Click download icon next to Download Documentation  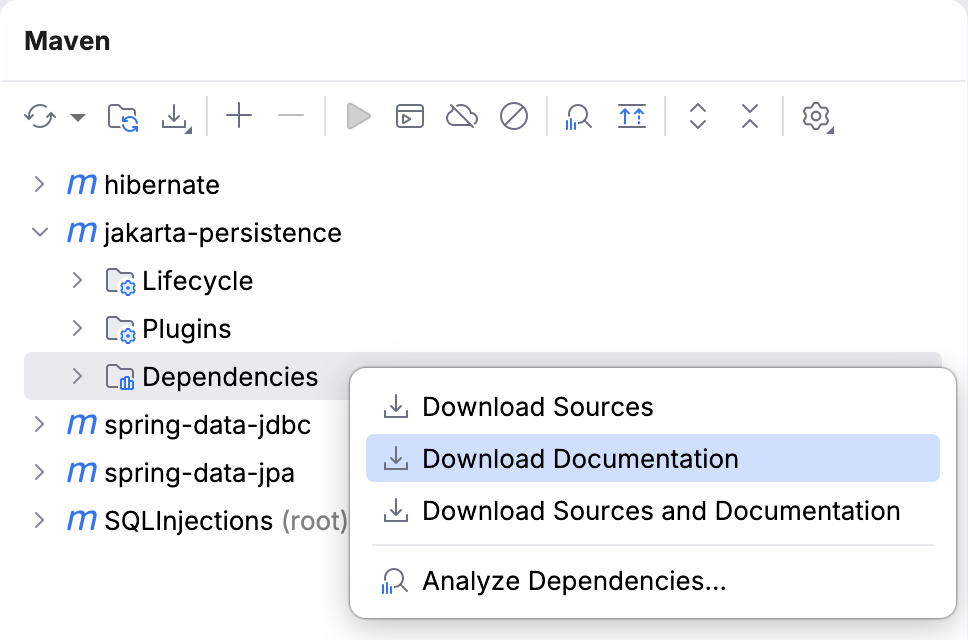tap(396, 459)
